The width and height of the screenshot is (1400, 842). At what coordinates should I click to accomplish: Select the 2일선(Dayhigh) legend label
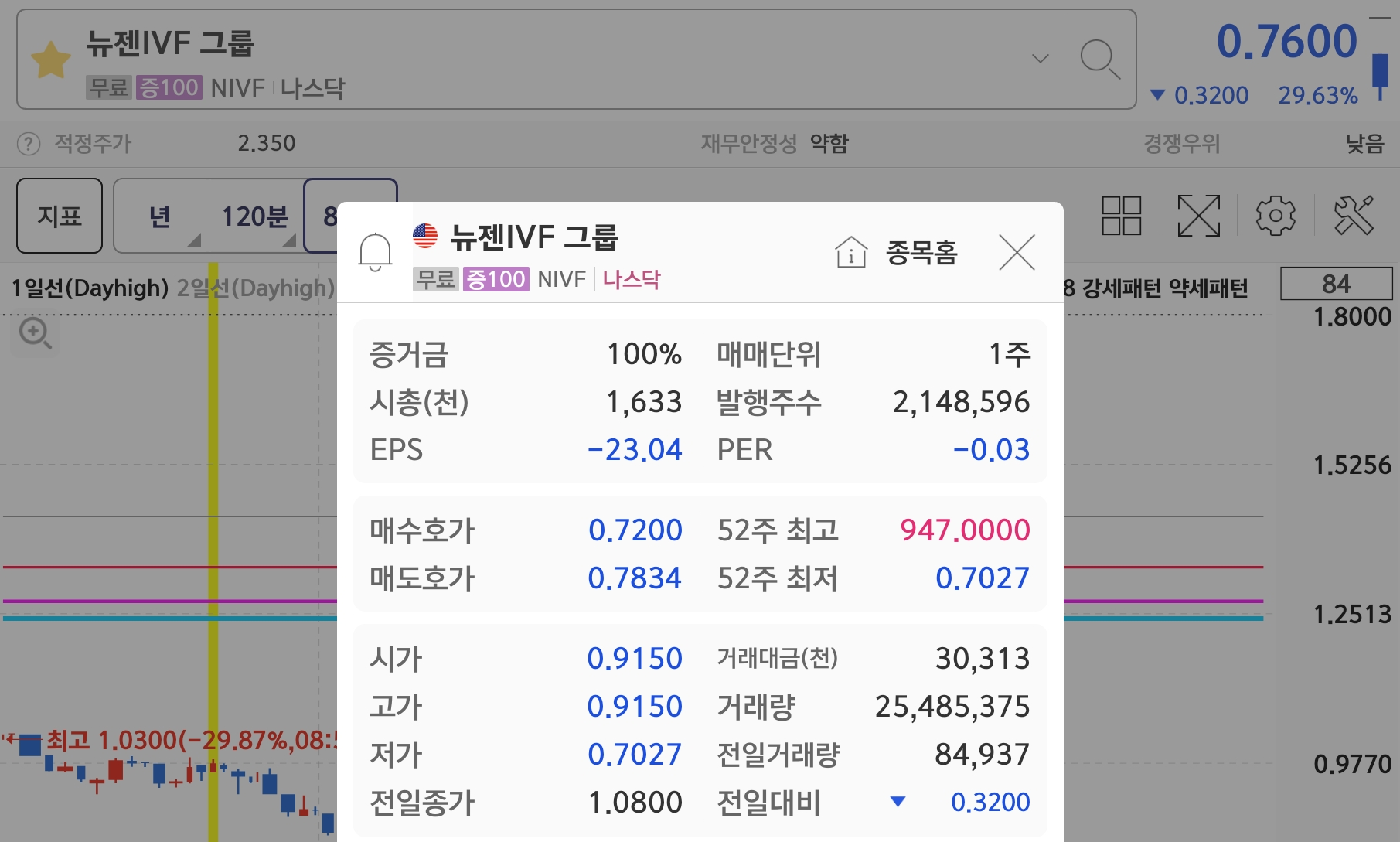255,288
